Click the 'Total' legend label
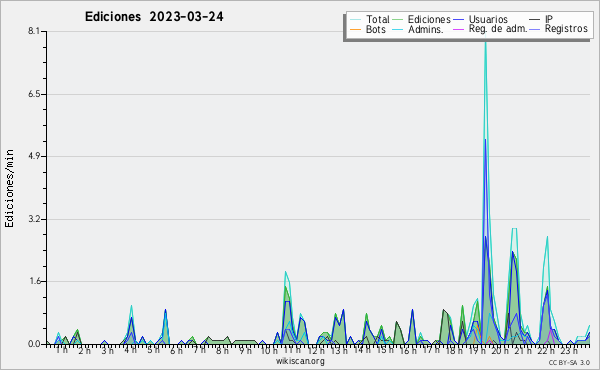This screenshot has height=370, width=600. point(378,19)
